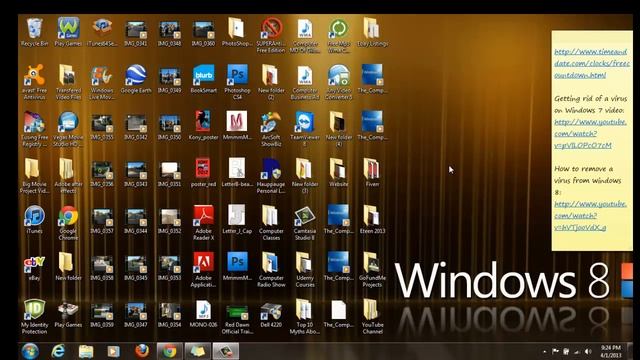Viewport: 640px width, 360px height.
Task: Switch to Sticky Notes taskbar button
Action: (x=198, y=351)
